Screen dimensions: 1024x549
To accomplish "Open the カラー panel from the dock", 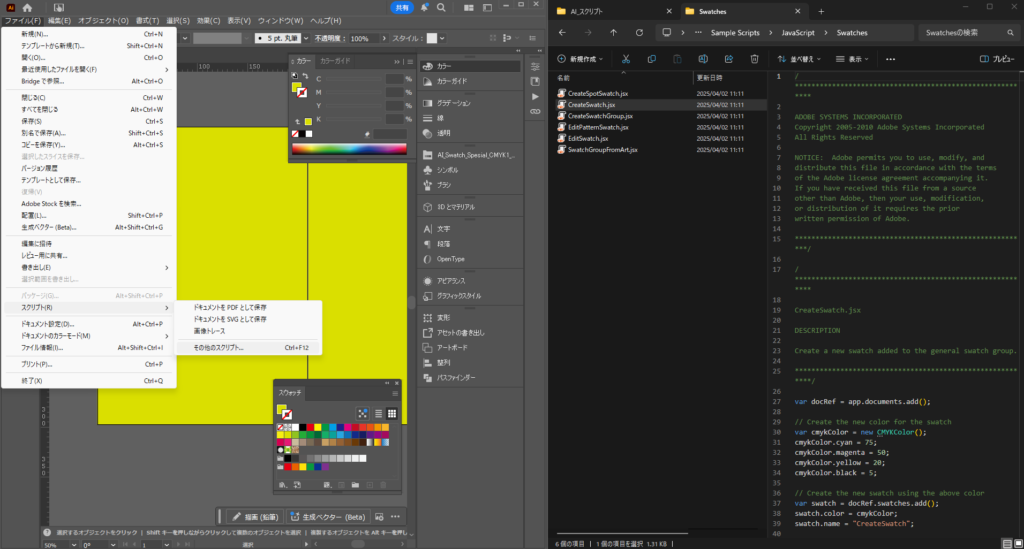I will 470,66.
